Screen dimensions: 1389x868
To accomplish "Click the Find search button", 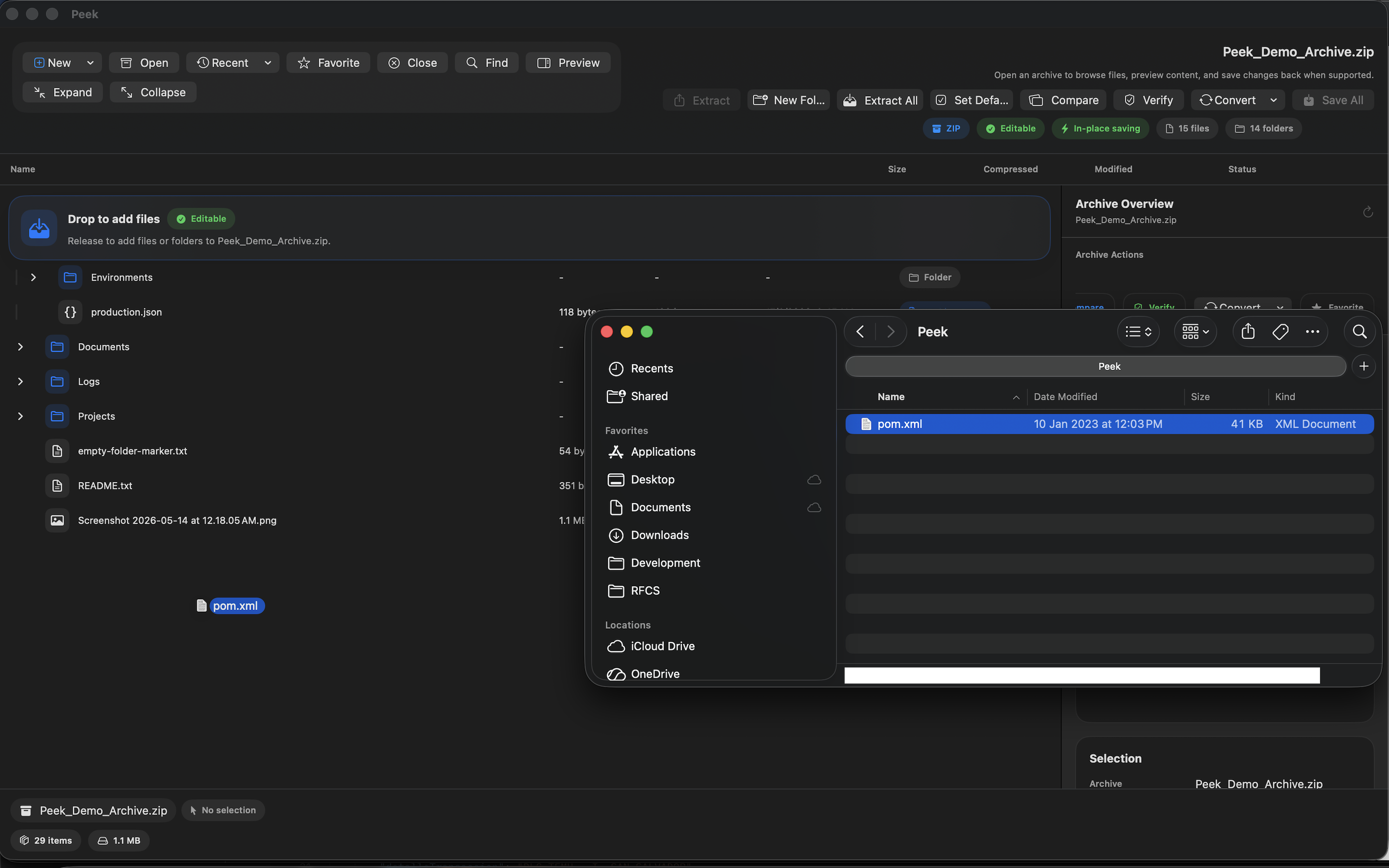I will (487, 63).
